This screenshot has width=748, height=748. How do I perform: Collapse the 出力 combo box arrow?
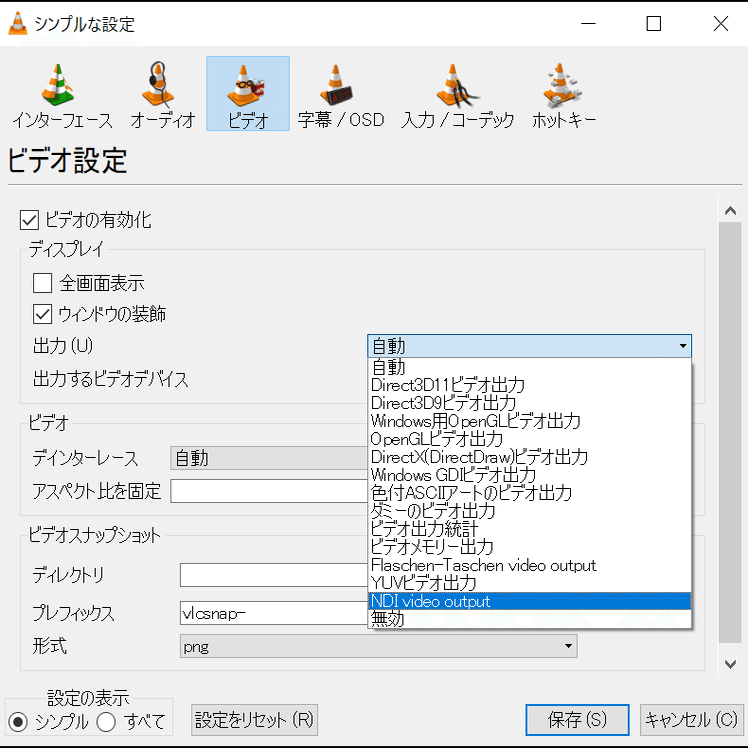[x=683, y=346]
